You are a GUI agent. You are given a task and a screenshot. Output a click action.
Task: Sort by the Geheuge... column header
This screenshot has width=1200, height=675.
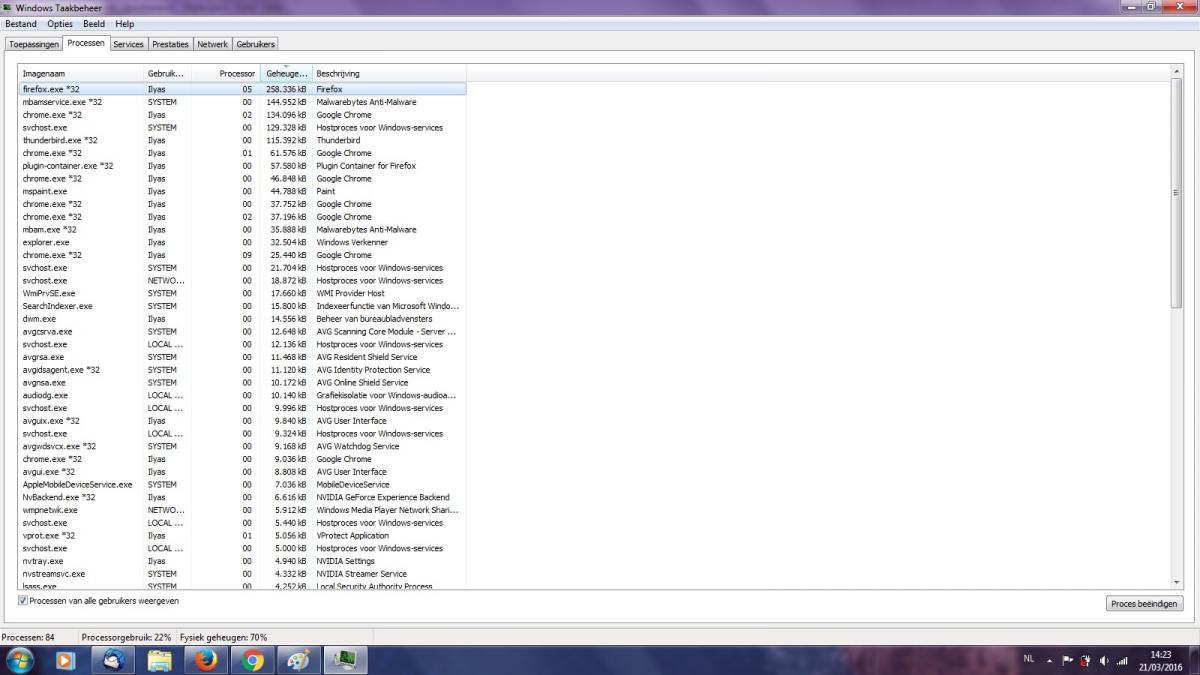286,74
